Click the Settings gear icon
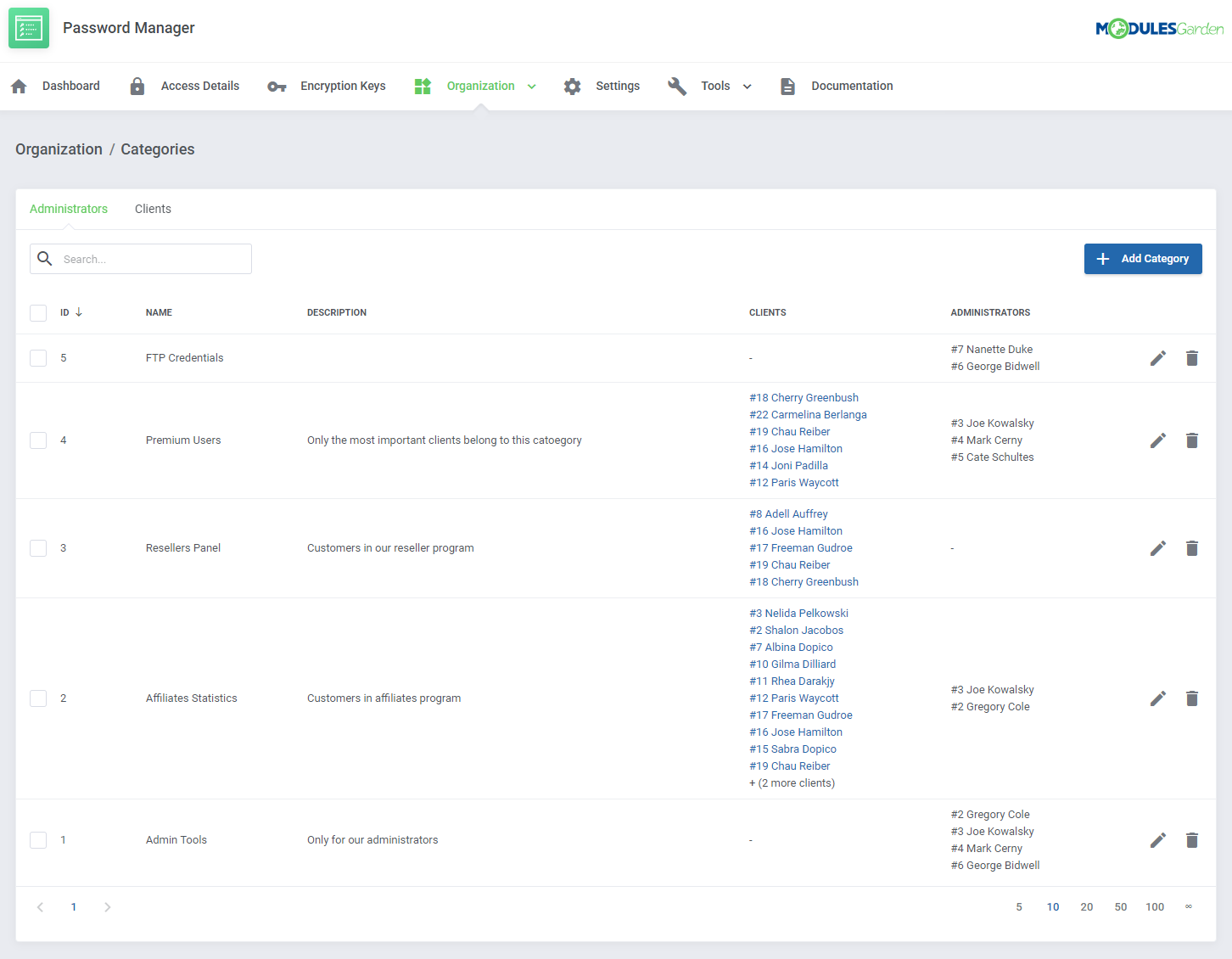Viewport: 1232px width, 959px height. coord(573,87)
